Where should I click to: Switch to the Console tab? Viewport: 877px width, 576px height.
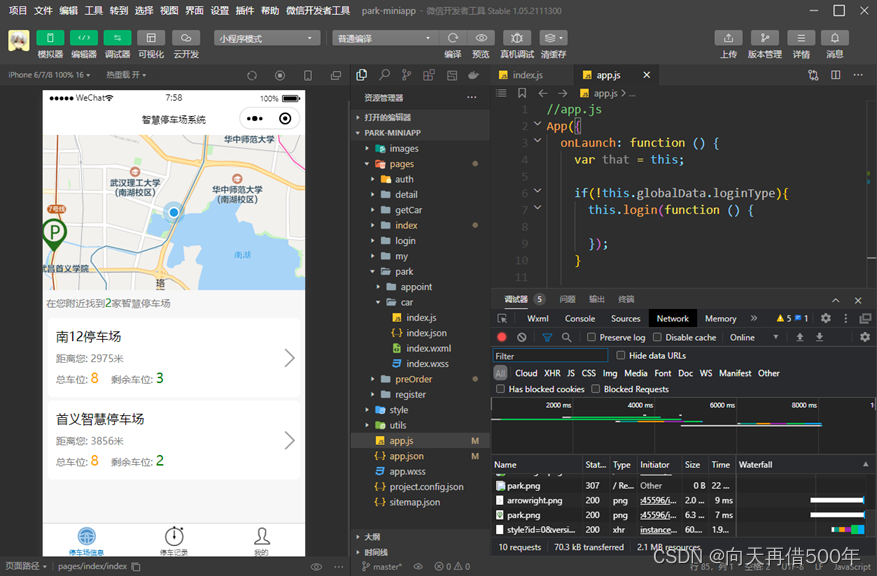pos(580,319)
